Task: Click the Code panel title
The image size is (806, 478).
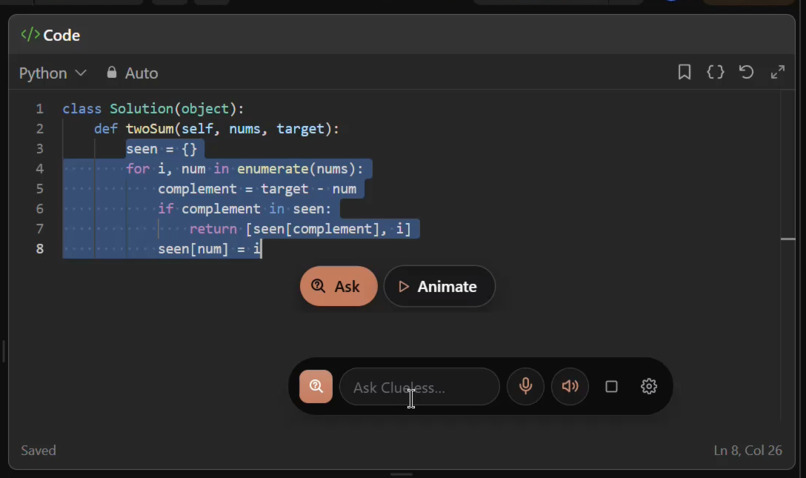Action: [62, 35]
